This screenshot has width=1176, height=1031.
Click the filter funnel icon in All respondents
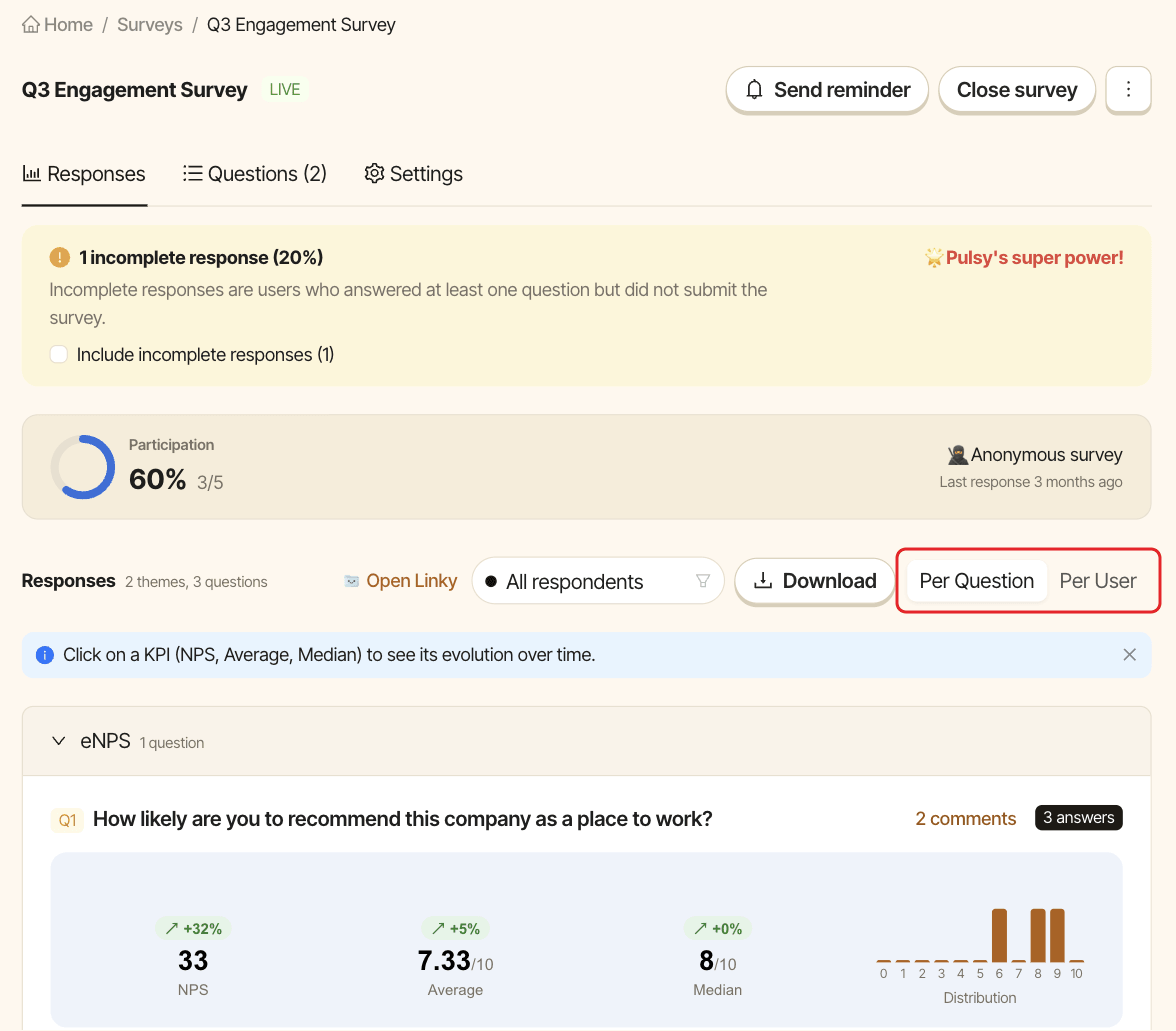703,581
